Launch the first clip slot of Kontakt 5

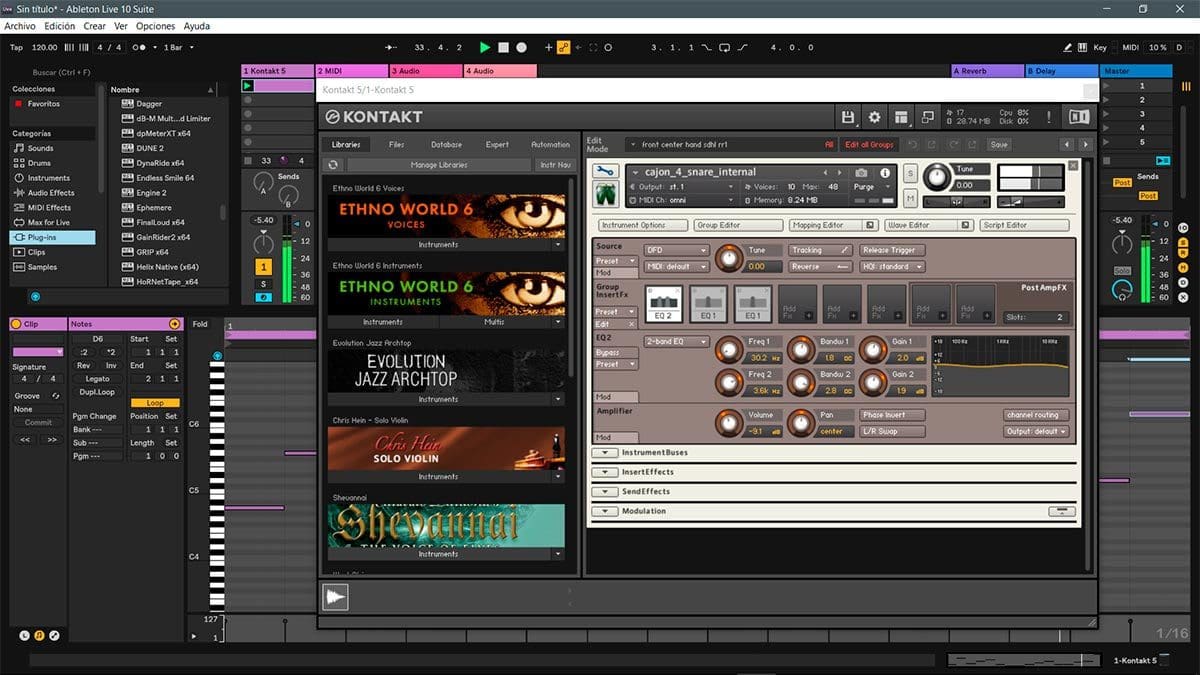248,86
